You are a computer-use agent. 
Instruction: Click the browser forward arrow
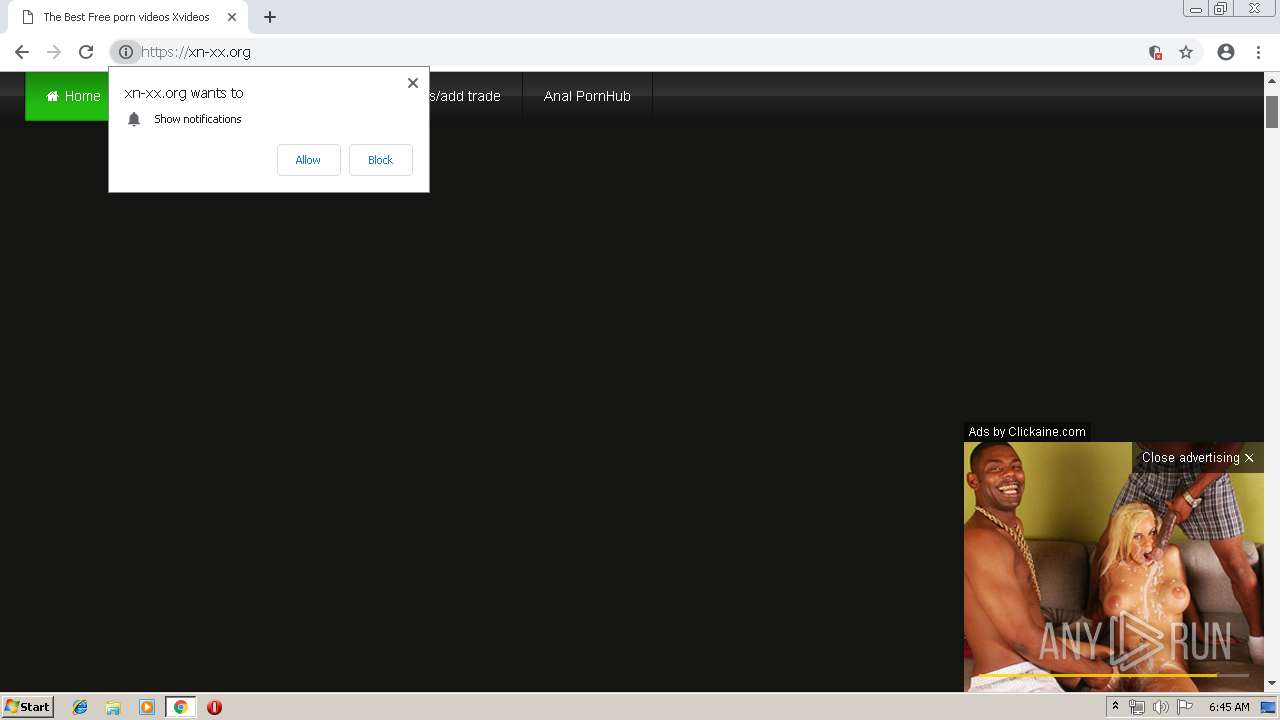[x=54, y=52]
